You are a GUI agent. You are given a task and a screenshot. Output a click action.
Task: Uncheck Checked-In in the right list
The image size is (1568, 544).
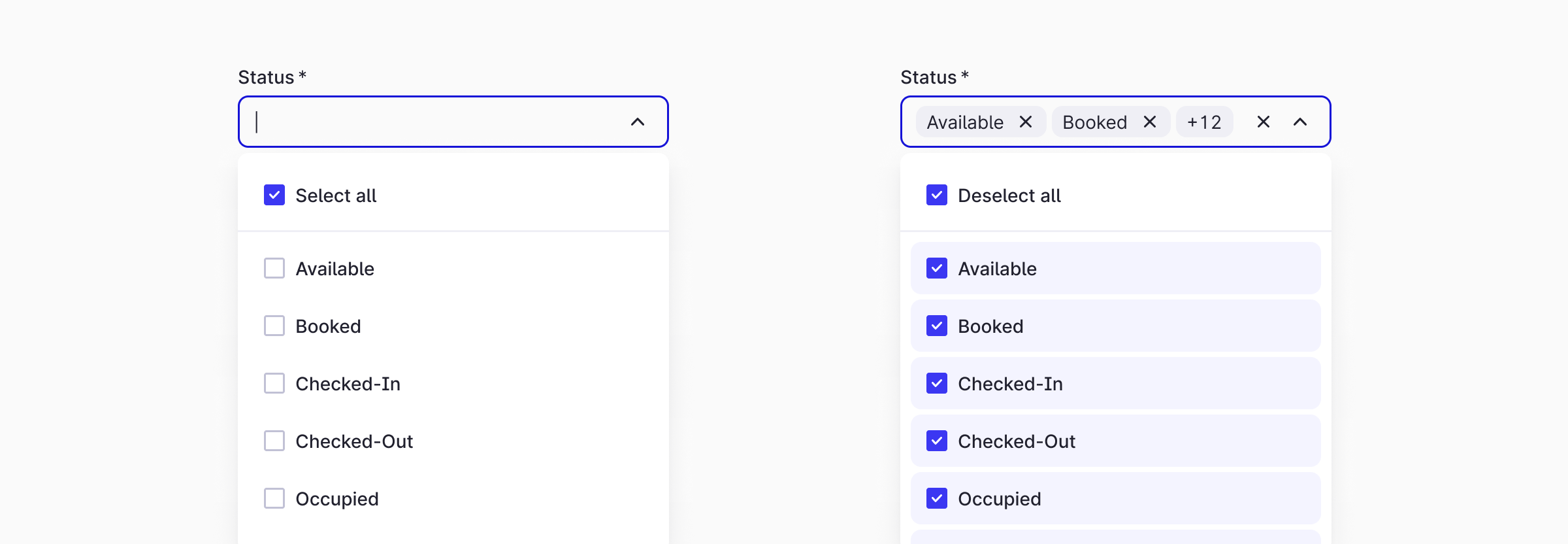point(937,383)
